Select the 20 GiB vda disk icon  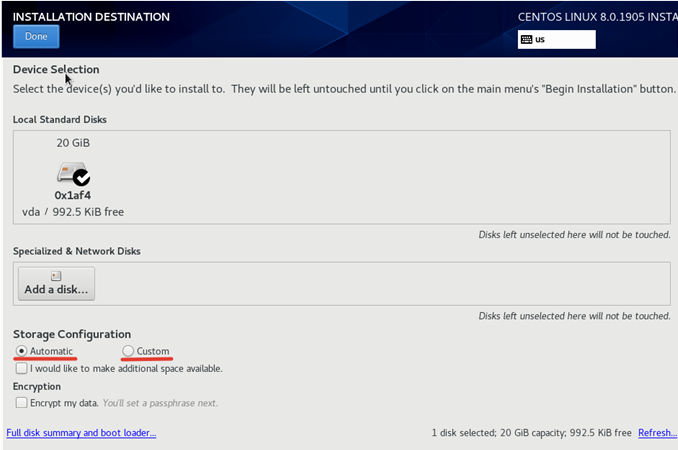(73, 173)
